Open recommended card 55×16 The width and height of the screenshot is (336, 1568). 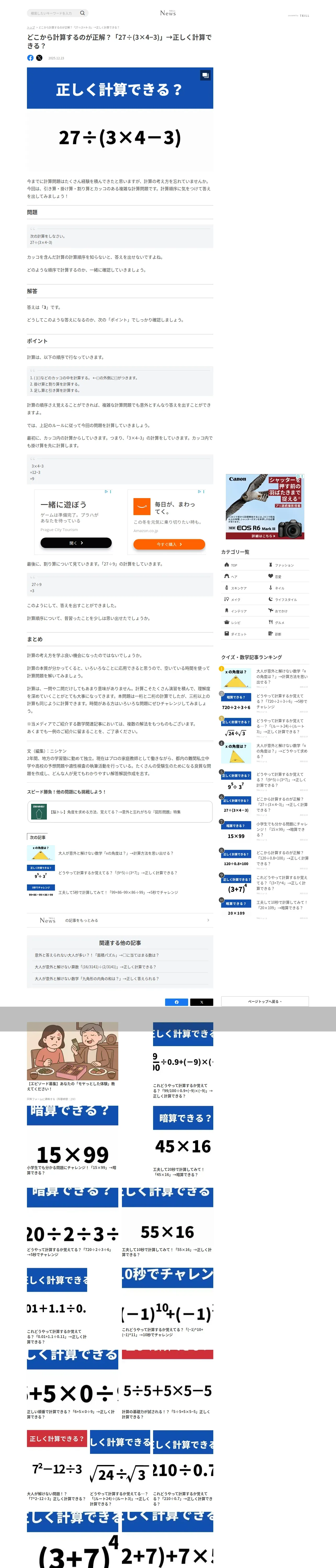168,1222
